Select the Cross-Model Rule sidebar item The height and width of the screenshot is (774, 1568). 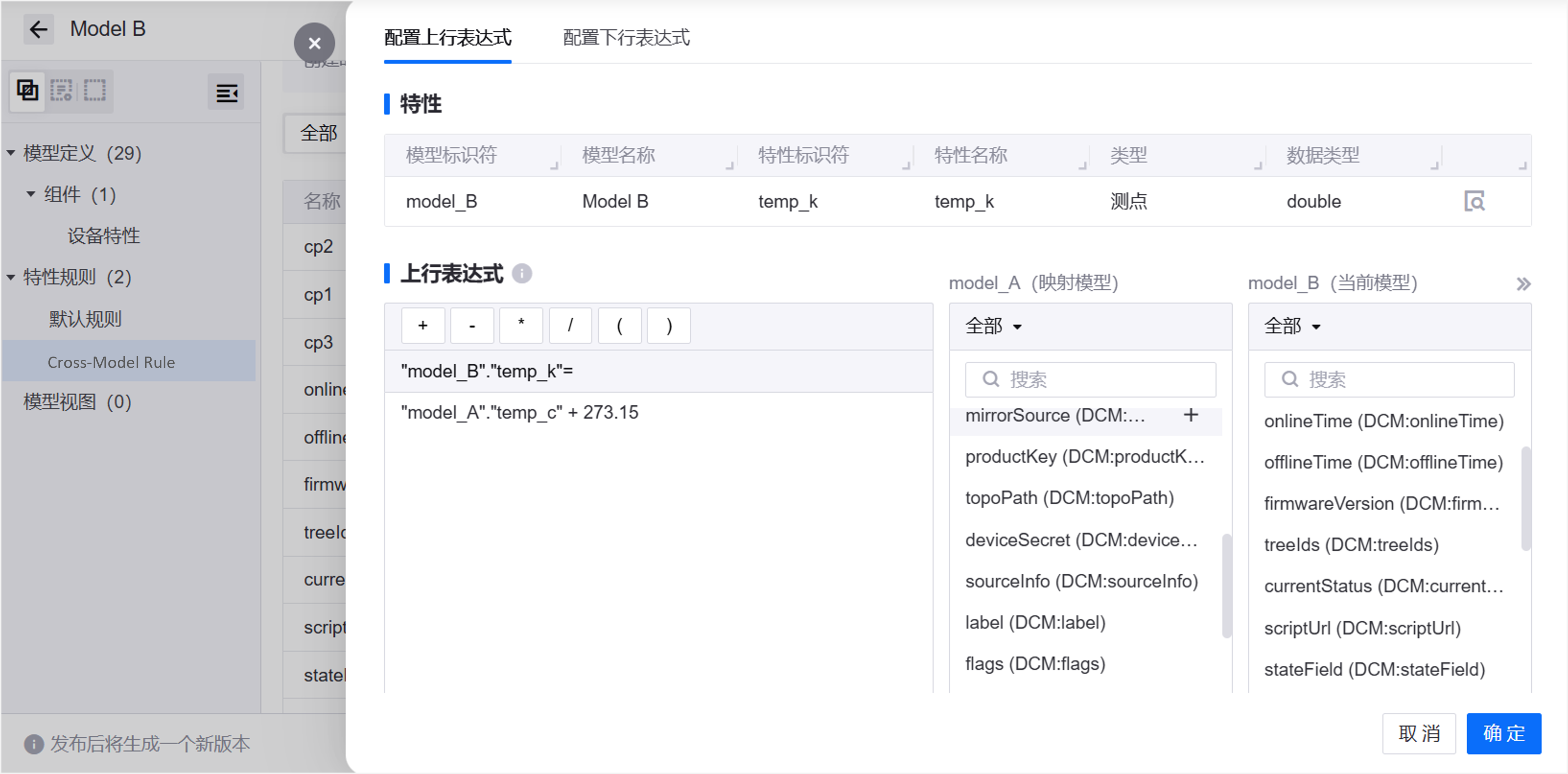(111, 362)
